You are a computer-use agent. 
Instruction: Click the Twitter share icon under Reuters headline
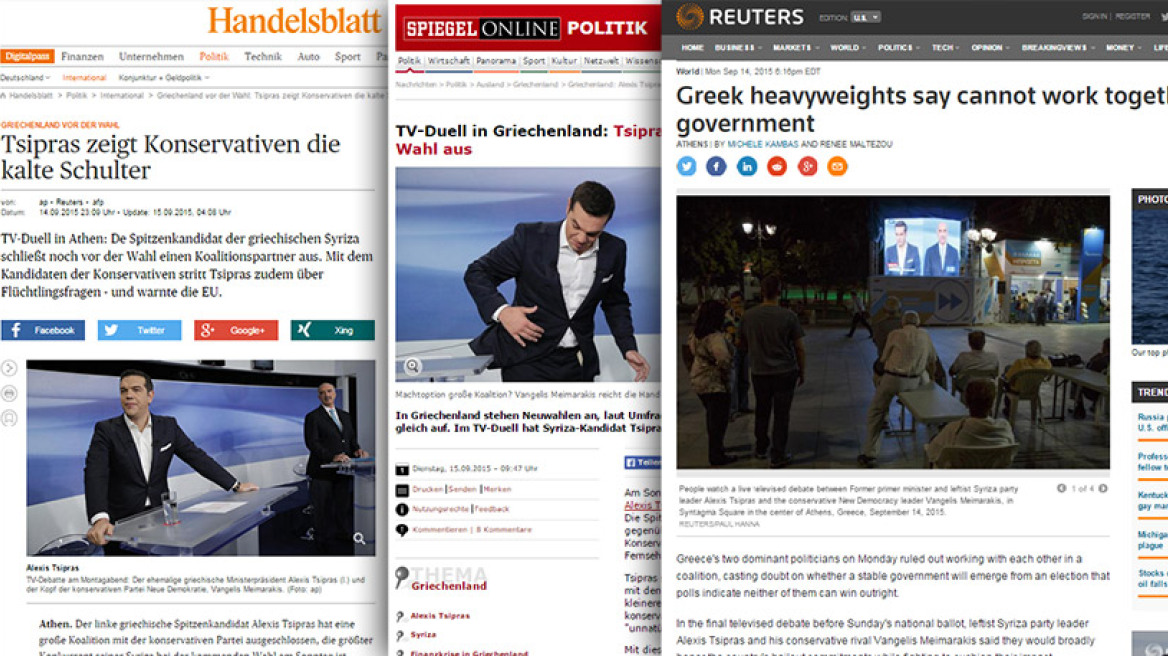(x=686, y=166)
